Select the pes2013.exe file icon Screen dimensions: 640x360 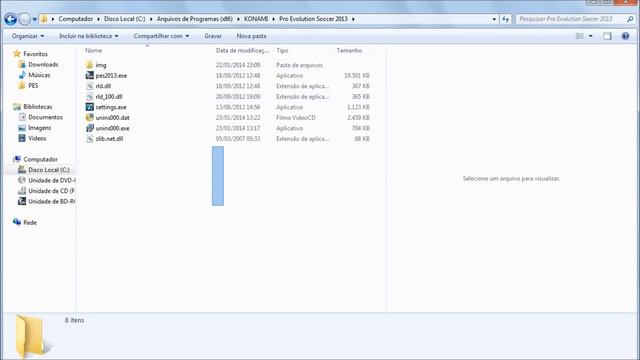[x=89, y=76]
